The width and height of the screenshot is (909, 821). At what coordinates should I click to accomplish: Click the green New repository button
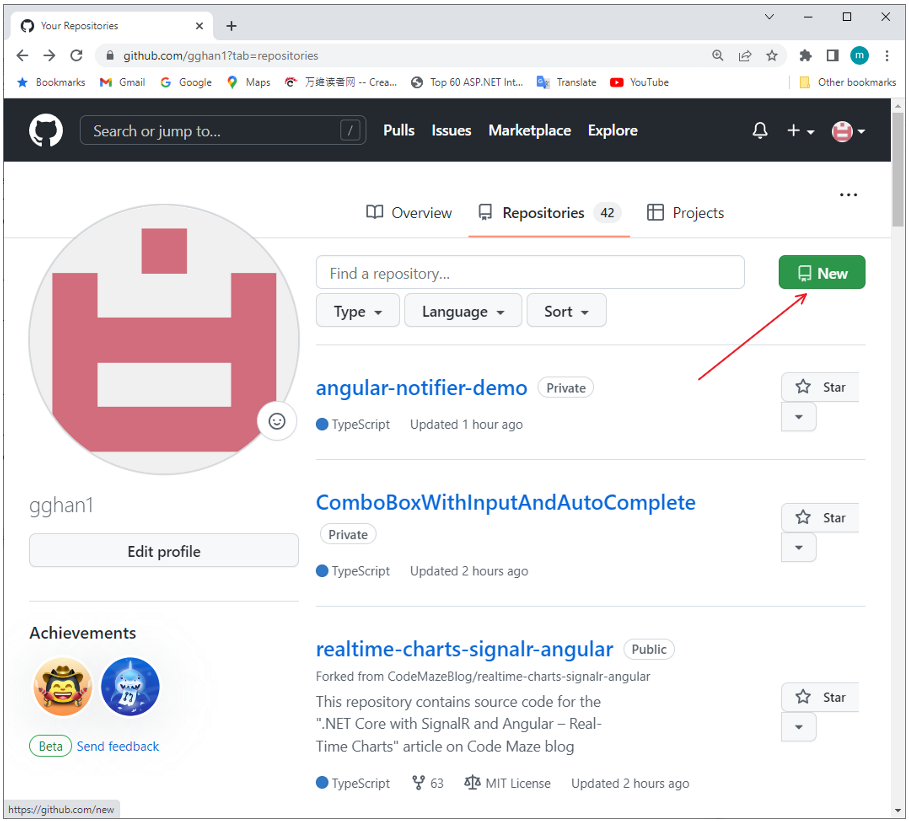click(821, 272)
